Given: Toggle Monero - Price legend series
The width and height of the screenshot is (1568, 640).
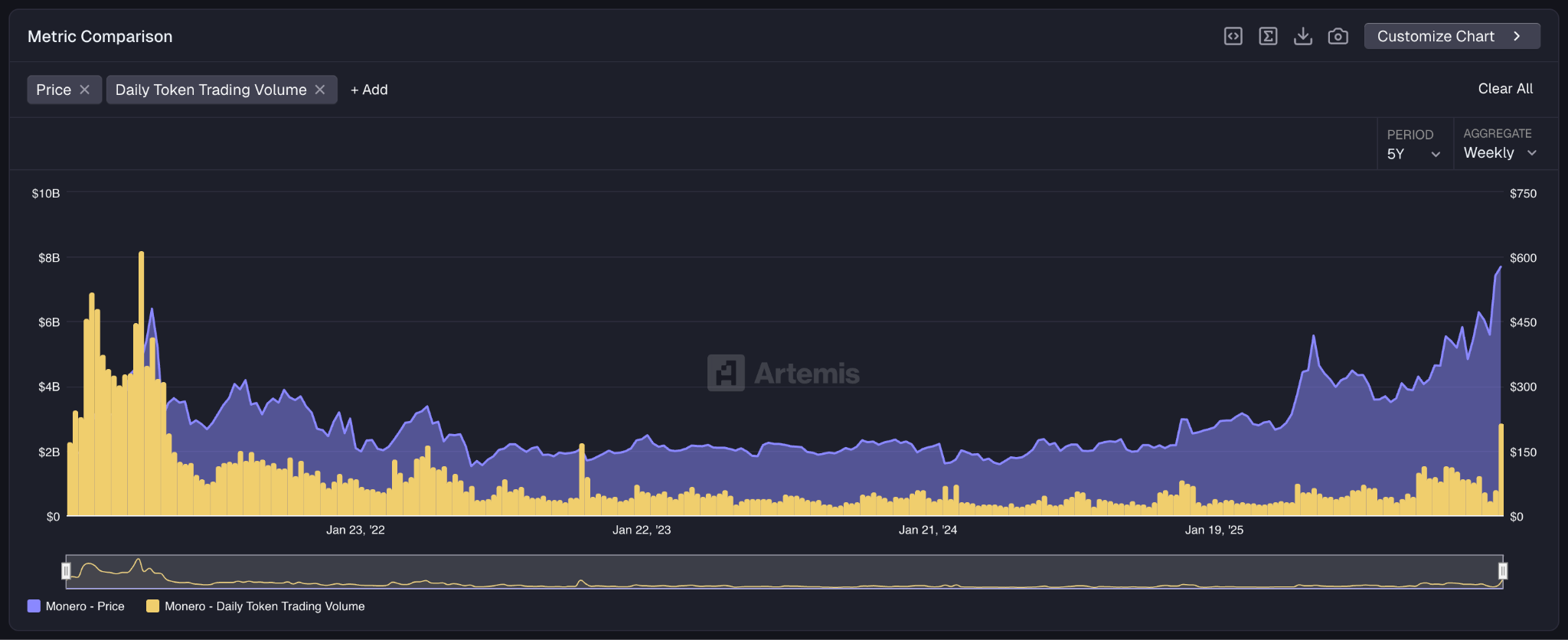Looking at the screenshot, I should point(76,606).
